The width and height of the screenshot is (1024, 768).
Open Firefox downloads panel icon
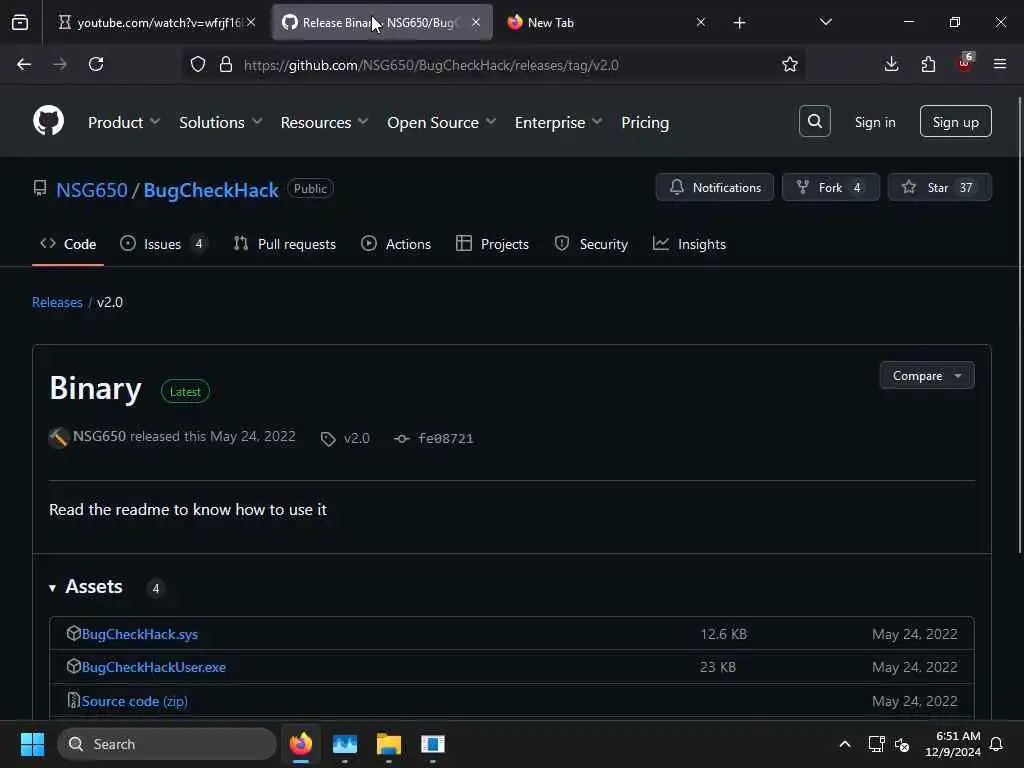[x=891, y=65]
